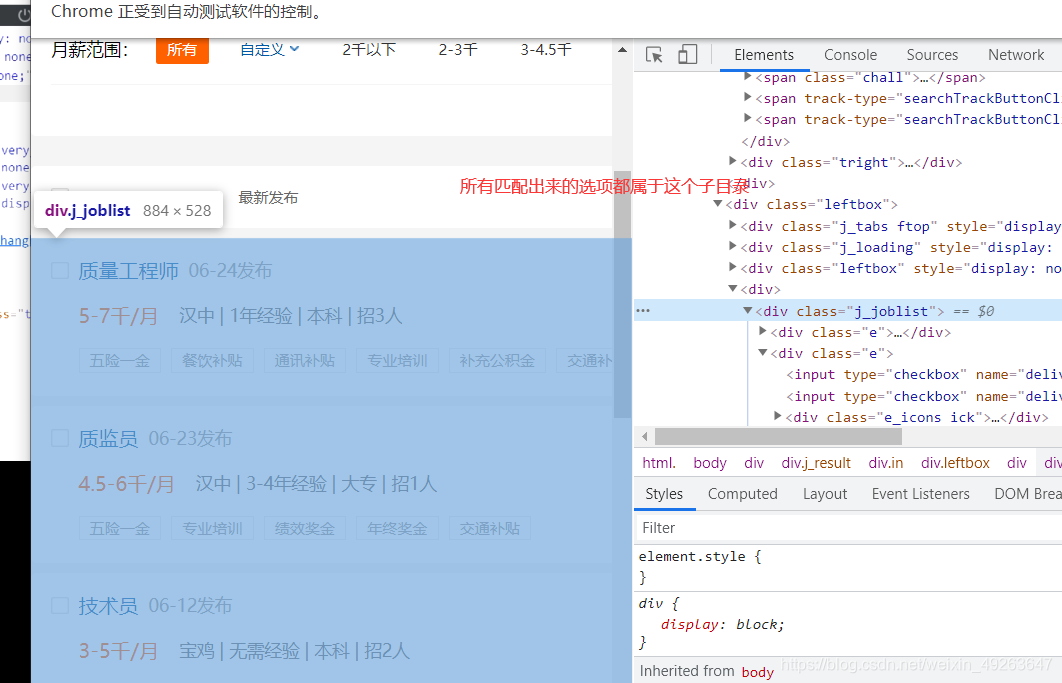Select the Elements tab
This screenshot has height=683, width=1062.
[x=764, y=55]
